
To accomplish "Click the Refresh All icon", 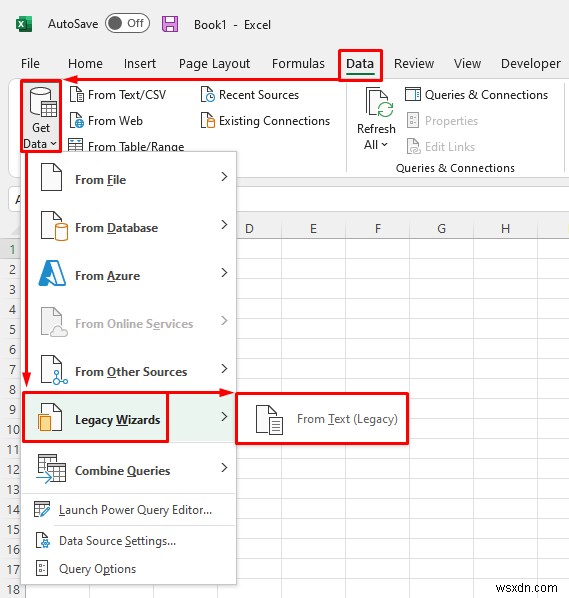I will 379,102.
